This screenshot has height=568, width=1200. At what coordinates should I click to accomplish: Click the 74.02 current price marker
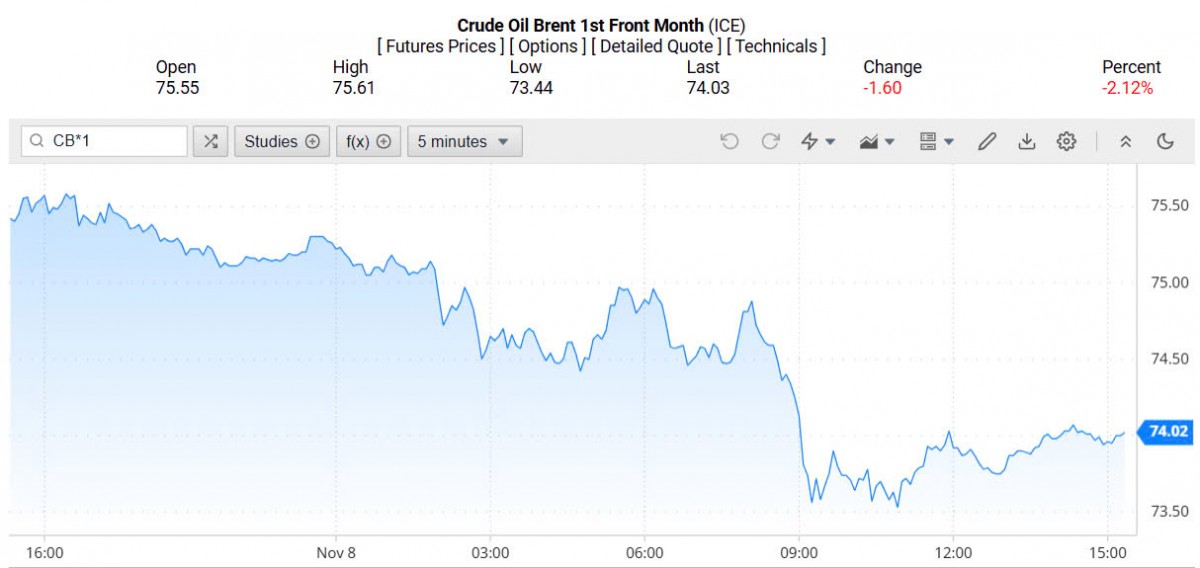1168,432
